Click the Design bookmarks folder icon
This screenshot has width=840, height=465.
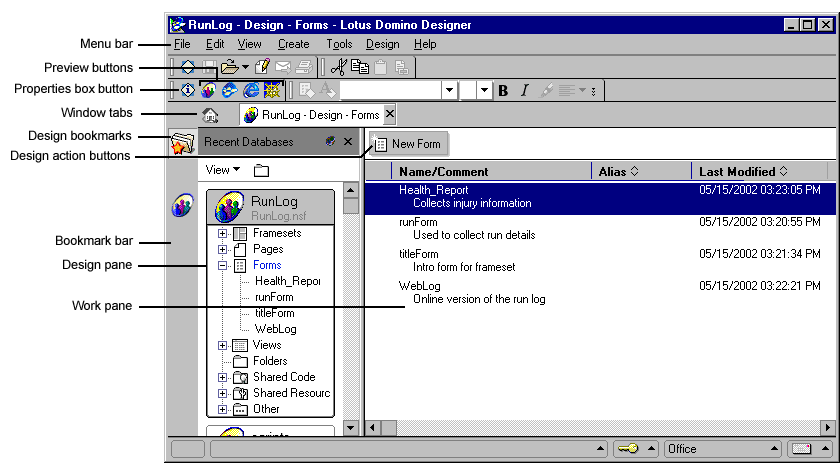click(x=182, y=142)
